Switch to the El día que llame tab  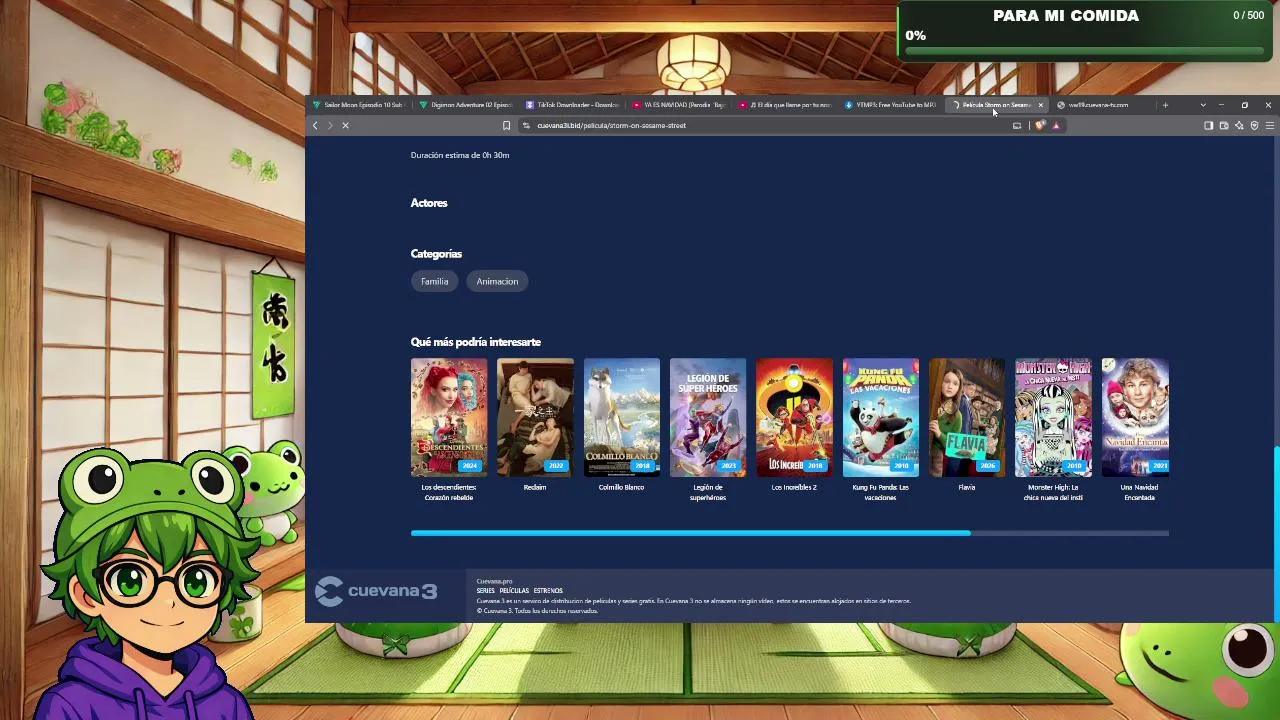pyautogui.click(x=786, y=105)
